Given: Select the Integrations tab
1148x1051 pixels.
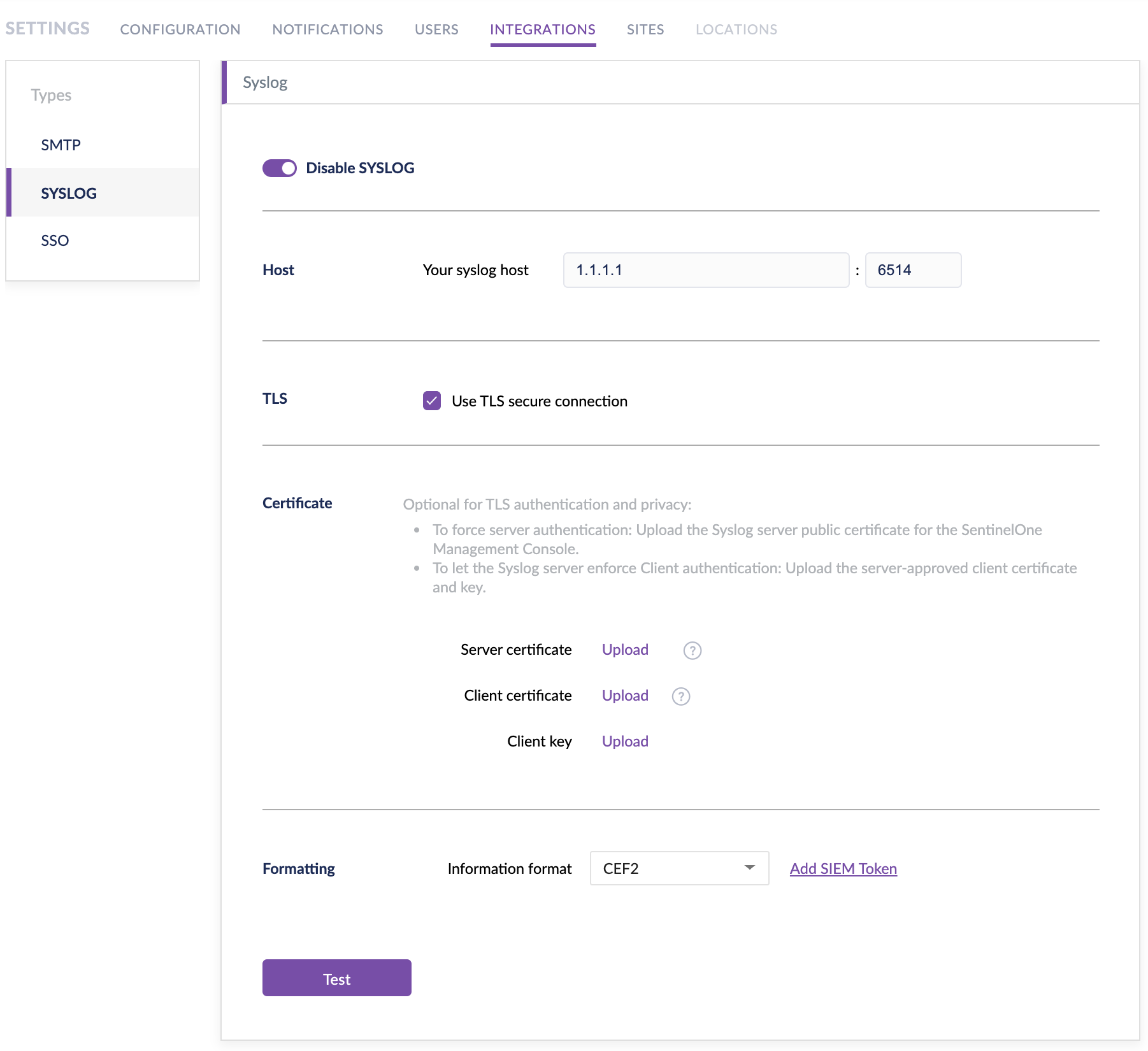Looking at the screenshot, I should click(x=543, y=29).
